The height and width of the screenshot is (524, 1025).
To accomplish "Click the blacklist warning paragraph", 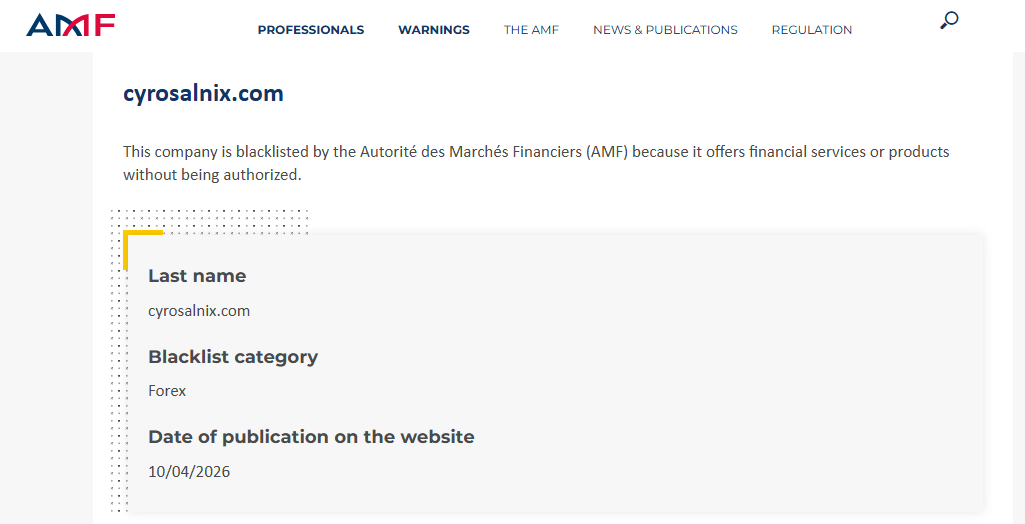I will [x=536, y=163].
